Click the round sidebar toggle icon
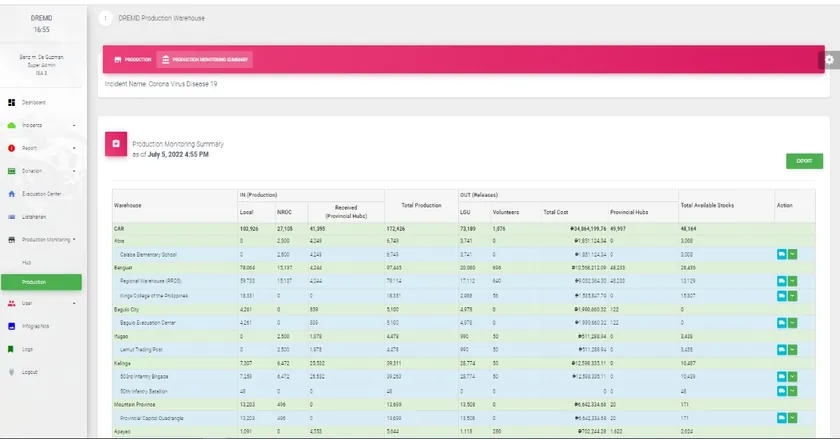This screenshot has height=439, width=840. (106, 18)
